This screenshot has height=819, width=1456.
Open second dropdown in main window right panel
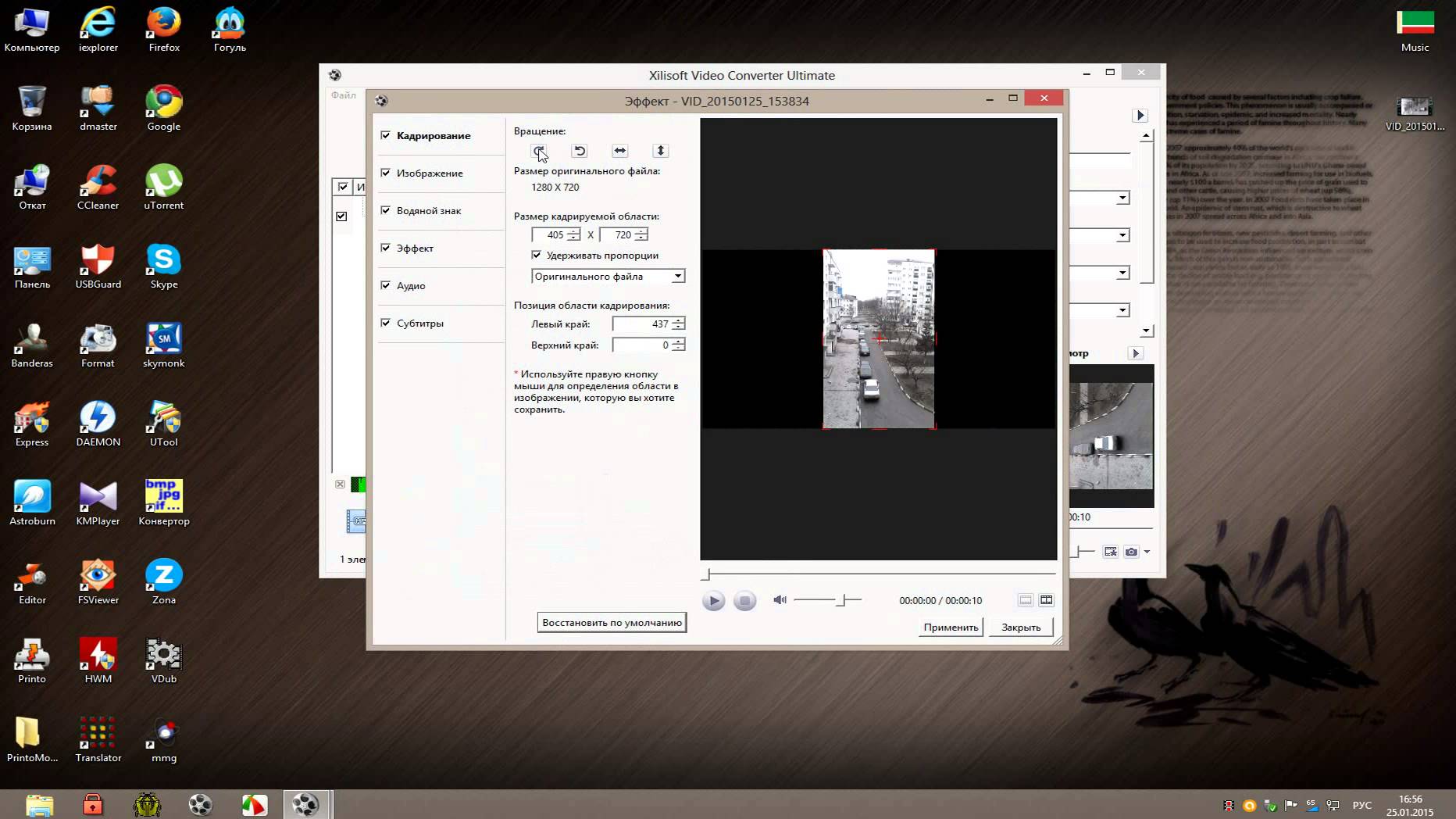(x=1122, y=235)
